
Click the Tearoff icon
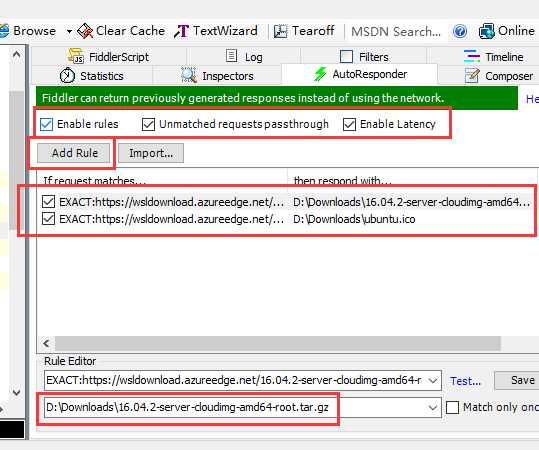pos(280,31)
